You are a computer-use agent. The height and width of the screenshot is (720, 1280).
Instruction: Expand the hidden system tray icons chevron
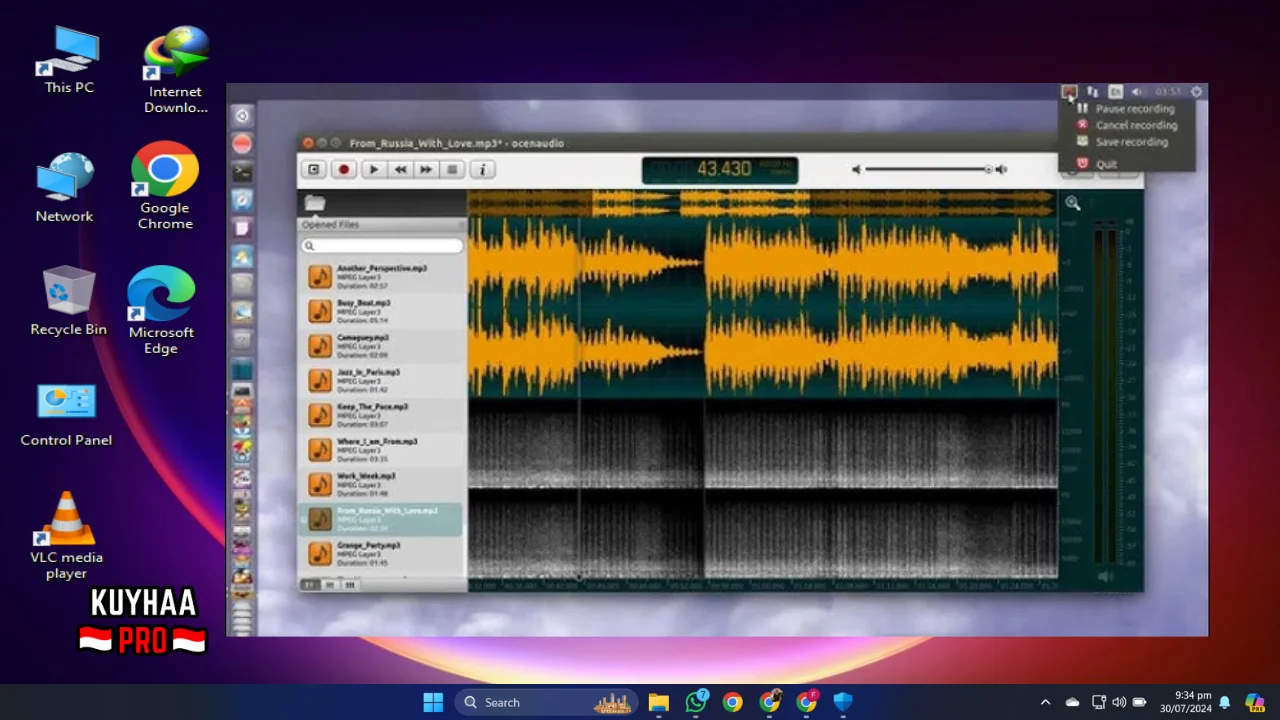coord(1045,702)
